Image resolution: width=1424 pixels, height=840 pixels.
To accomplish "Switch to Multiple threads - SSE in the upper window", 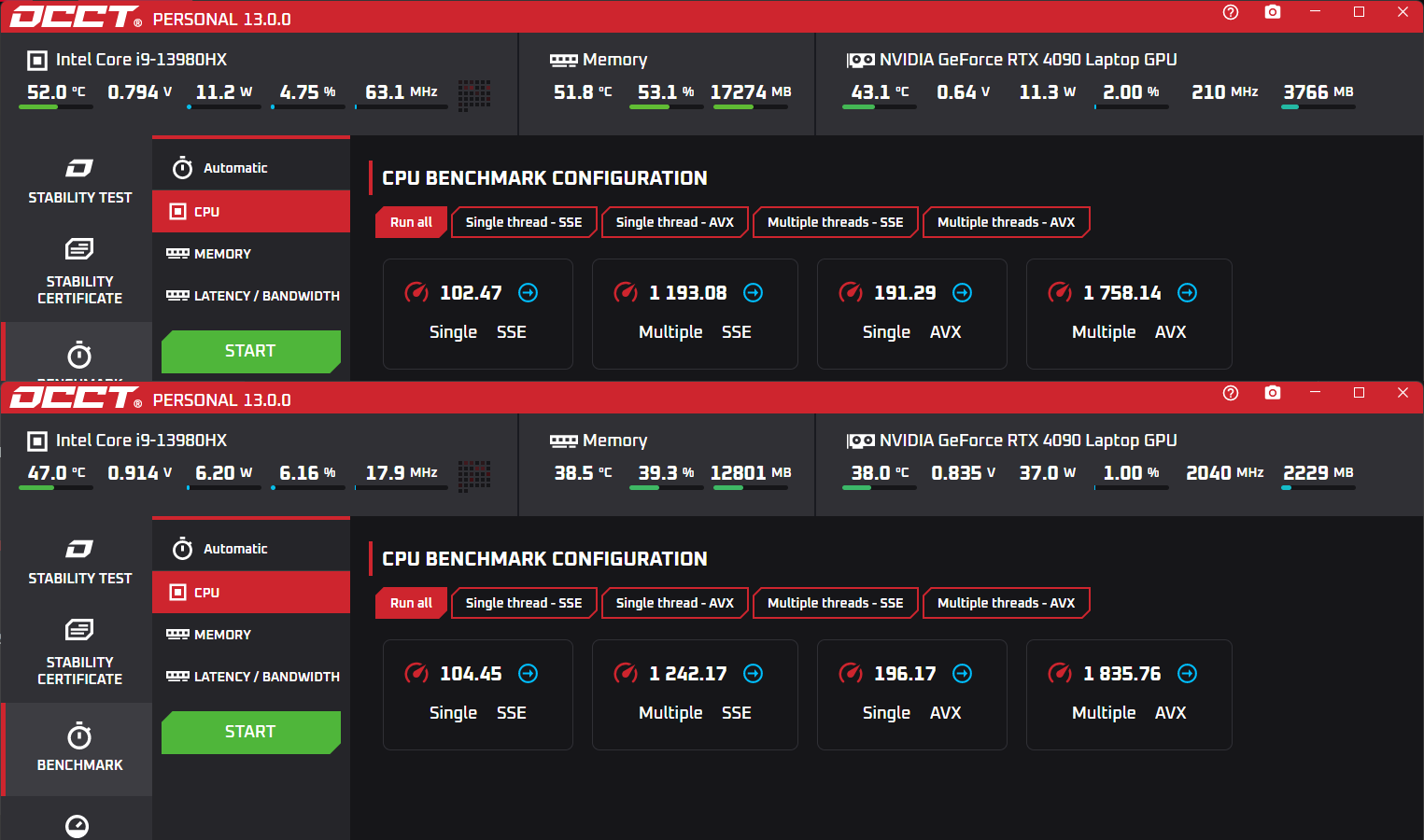I will 836,222.
